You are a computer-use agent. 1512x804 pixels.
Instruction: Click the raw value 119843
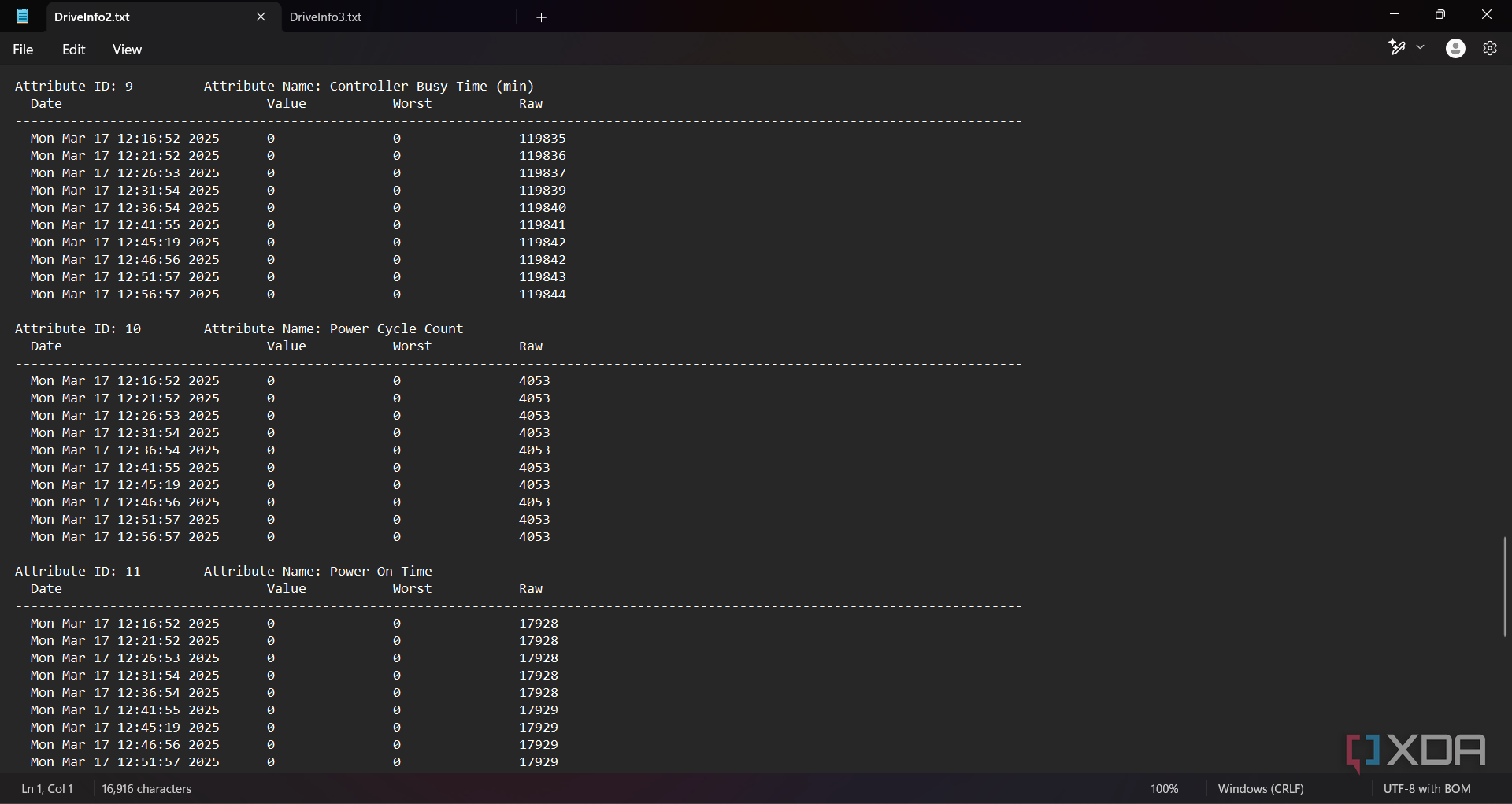tap(542, 277)
